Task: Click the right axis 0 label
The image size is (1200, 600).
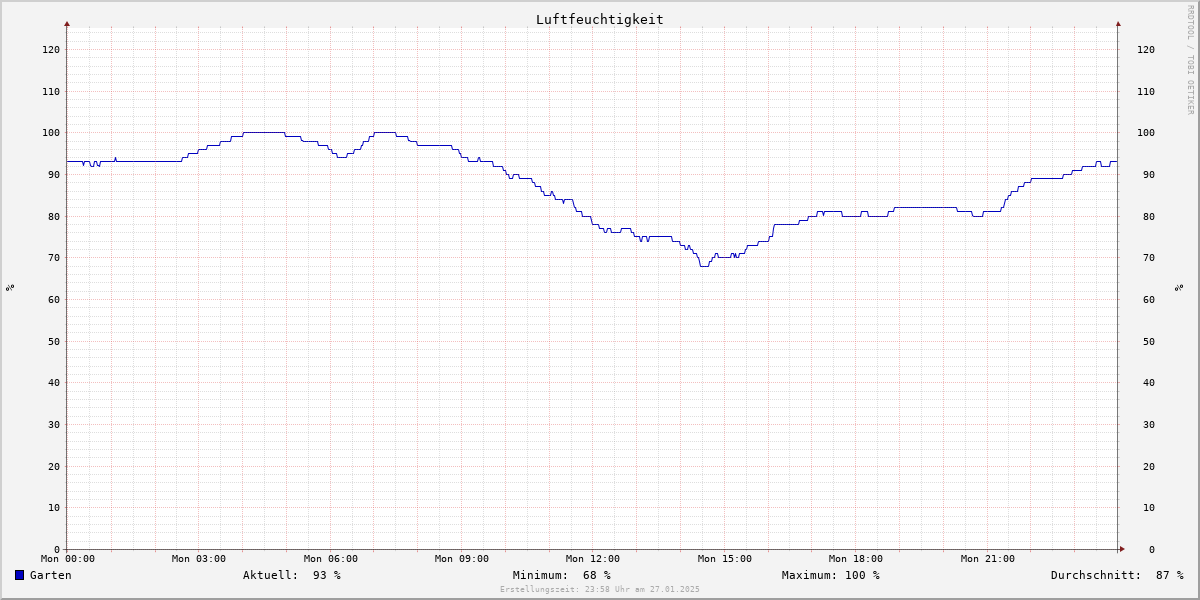Action: click(1152, 549)
